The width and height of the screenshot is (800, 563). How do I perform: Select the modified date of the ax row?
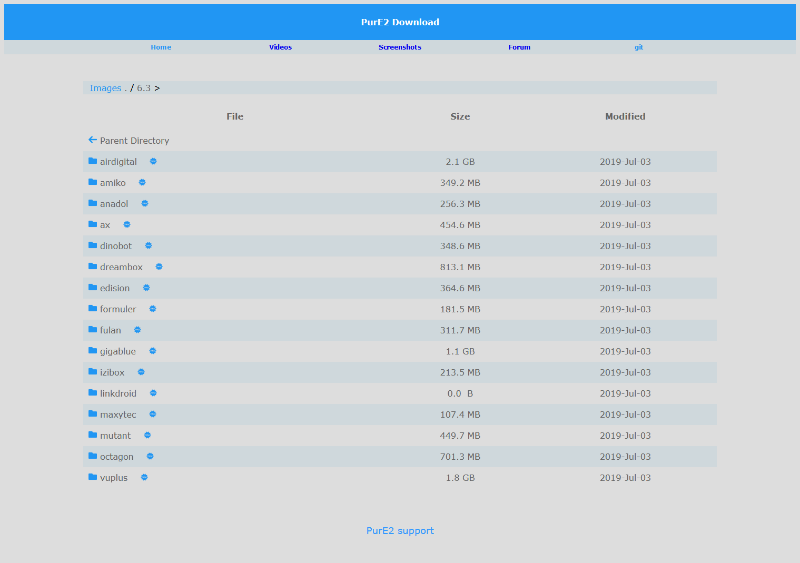[625, 225]
